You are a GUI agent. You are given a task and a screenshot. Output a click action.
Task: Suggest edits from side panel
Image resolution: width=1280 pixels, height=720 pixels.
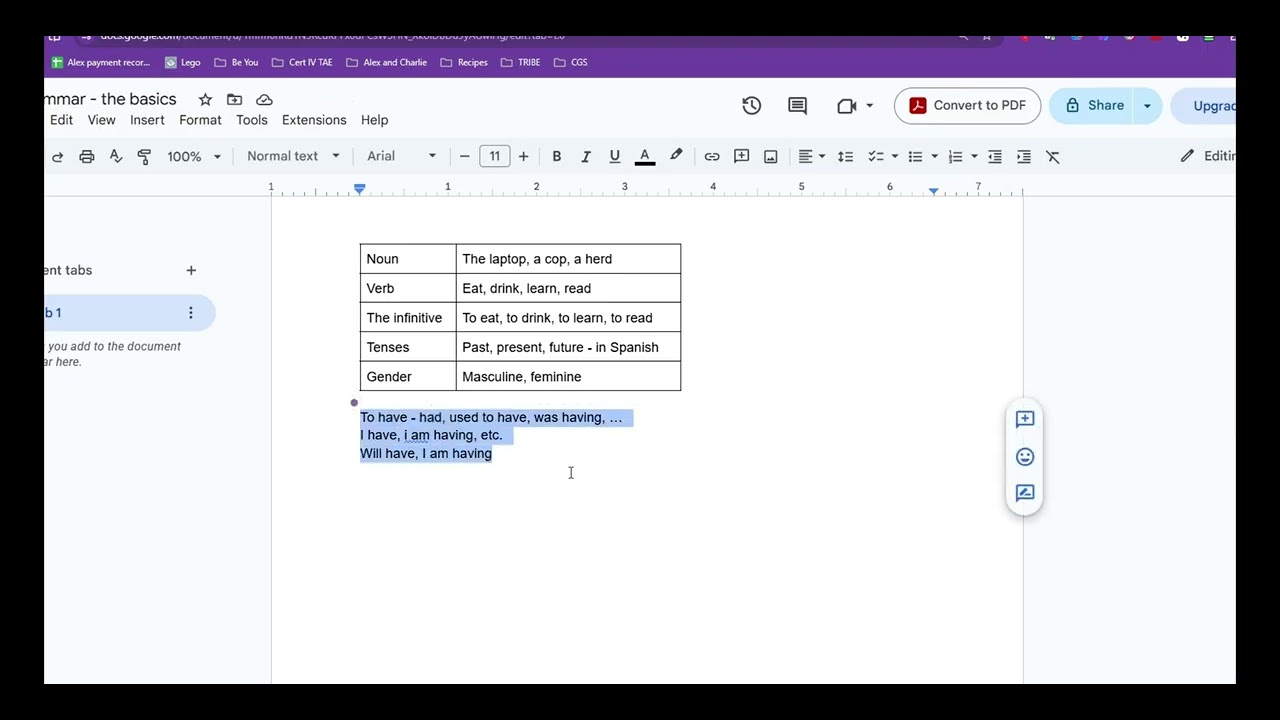1025,493
